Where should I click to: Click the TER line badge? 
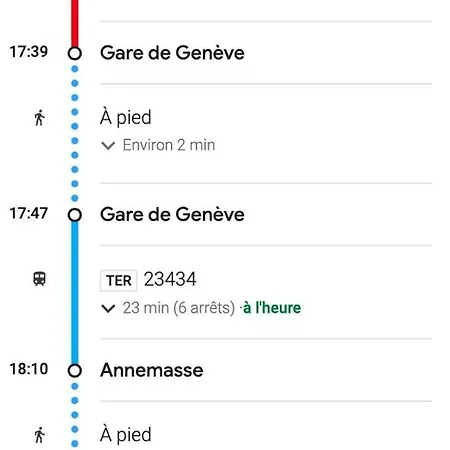[118, 281]
